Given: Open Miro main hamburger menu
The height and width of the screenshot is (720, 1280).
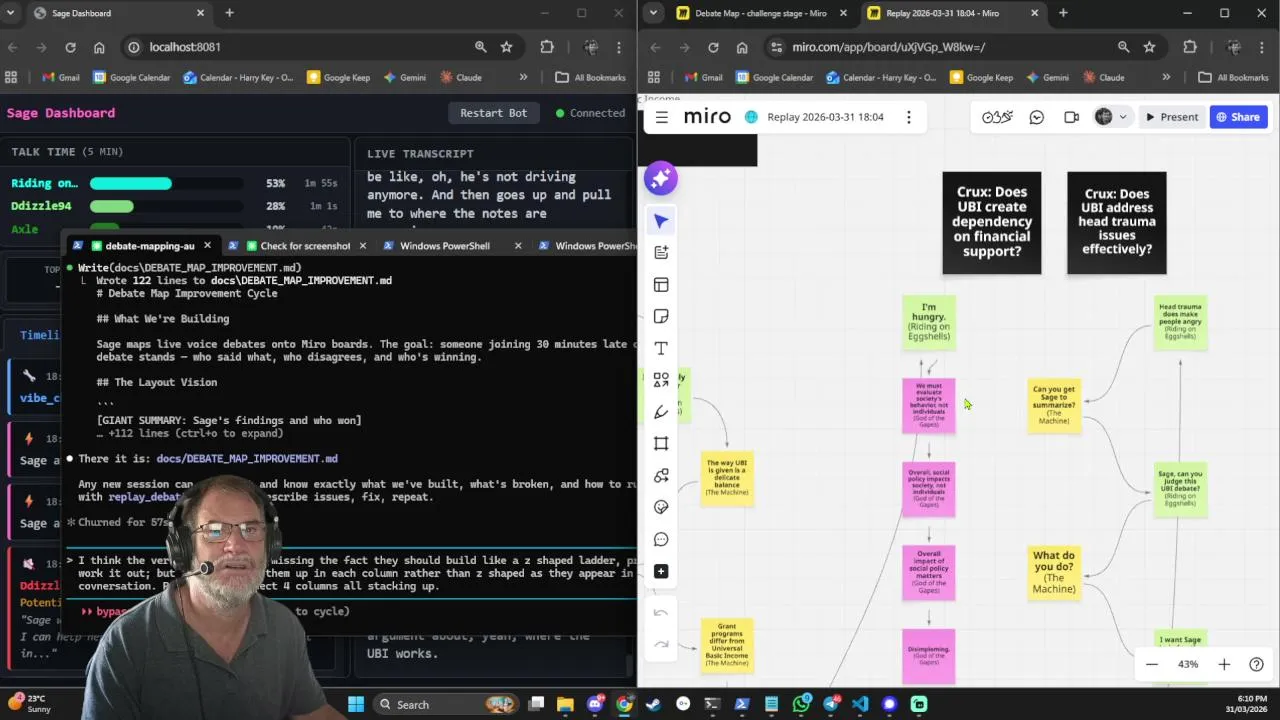Looking at the screenshot, I should [661, 117].
